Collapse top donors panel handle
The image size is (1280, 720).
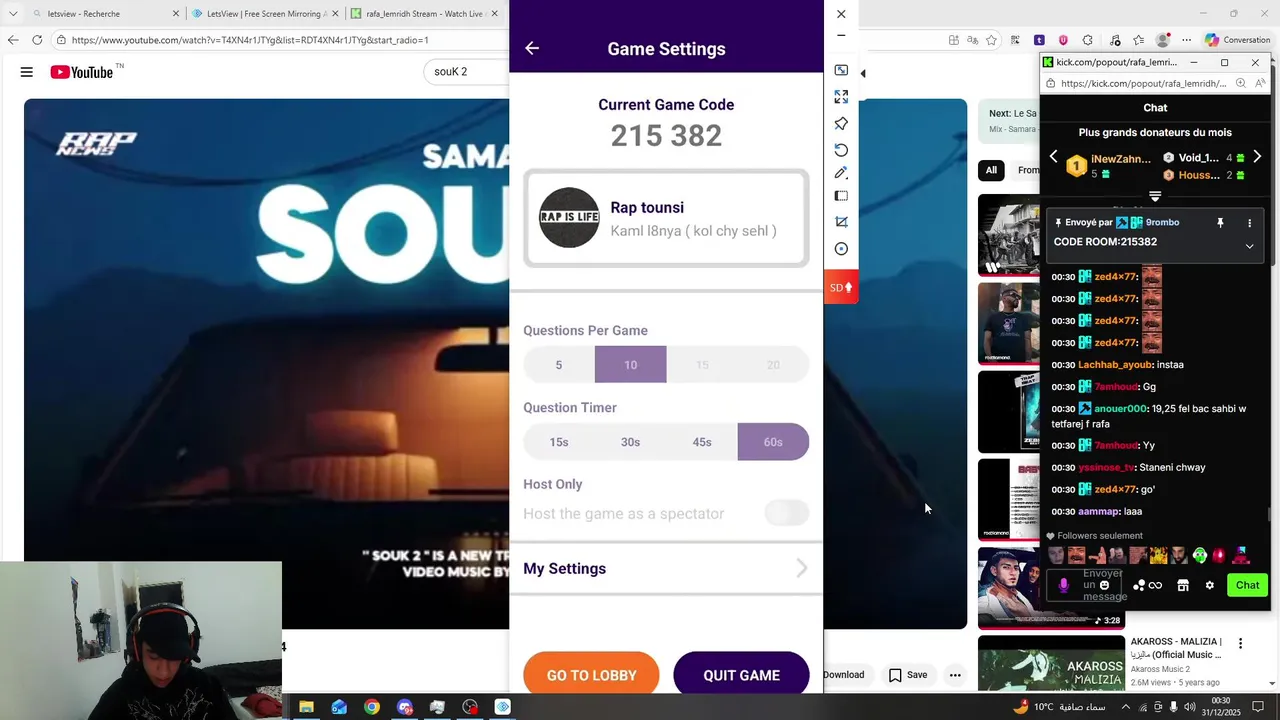click(1155, 196)
